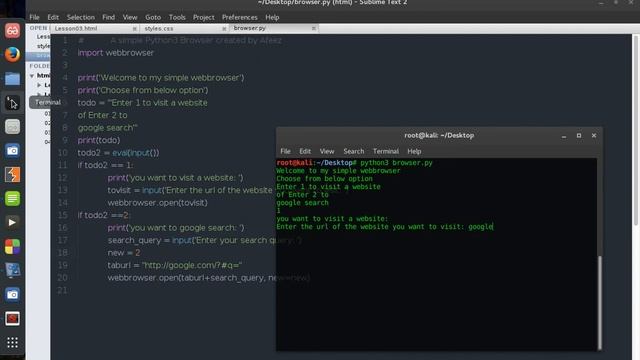This screenshot has height=360, width=640.
Task: Close the Lesson03.html tab
Action: click(135, 29)
